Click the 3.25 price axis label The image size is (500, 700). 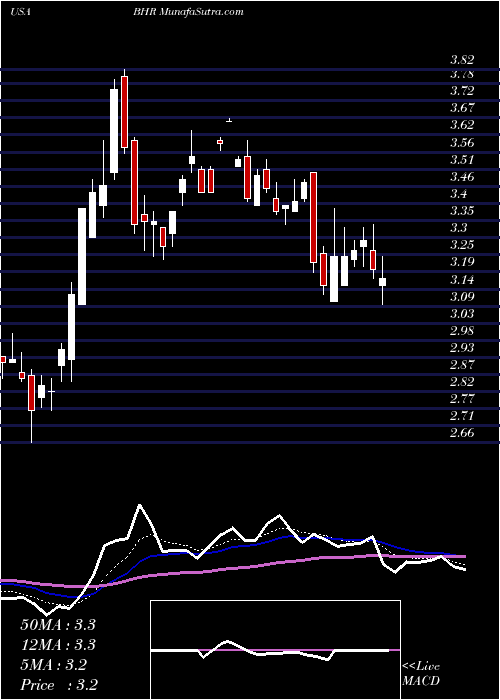(x=462, y=245)
